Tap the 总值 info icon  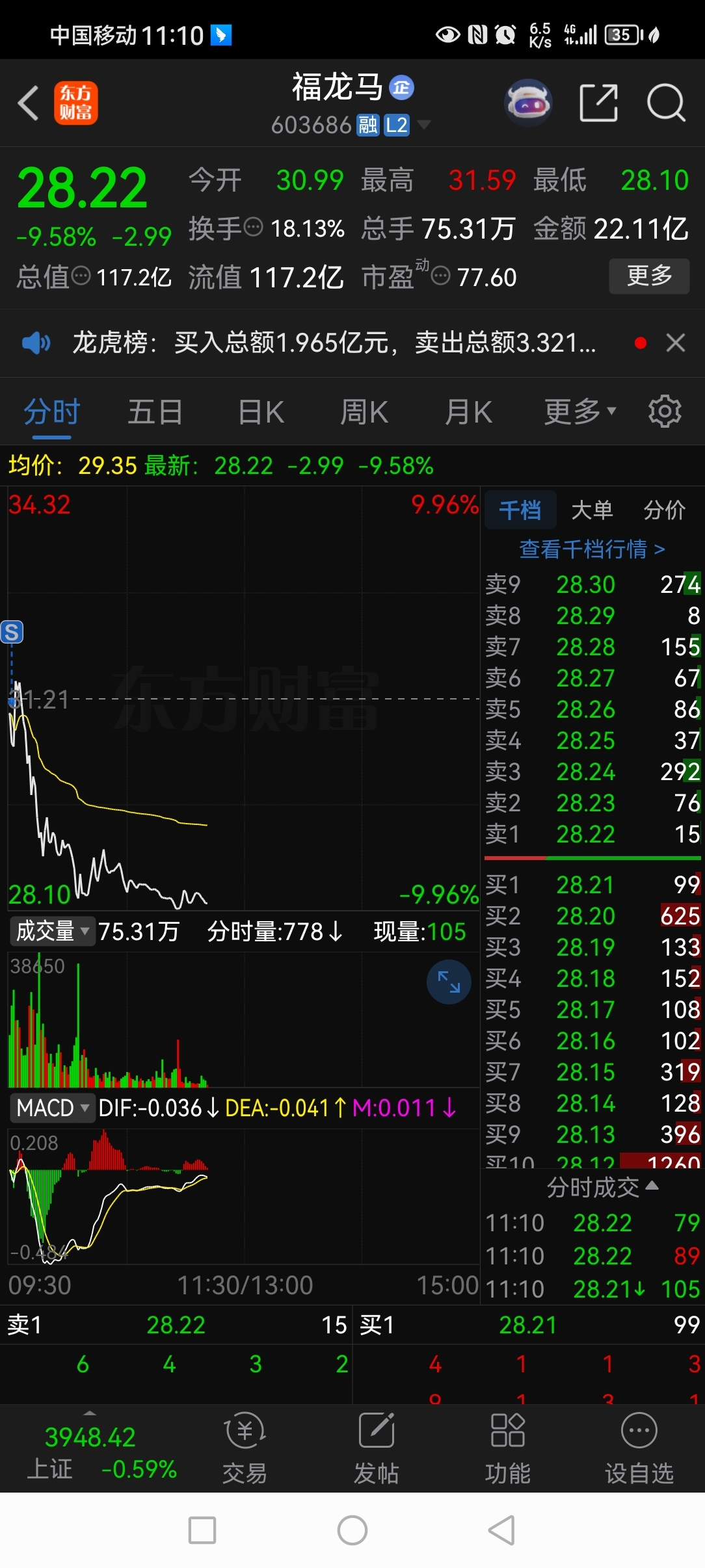coord(81,276)
